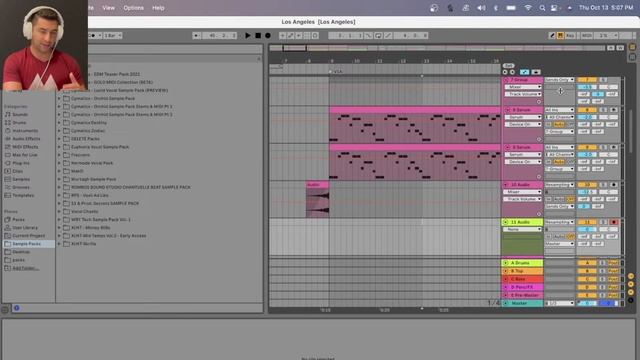This screenshot has height=360, width=640.
Task: Set 8 Serum monitor to Auto
Action: [x=559, y=124]
